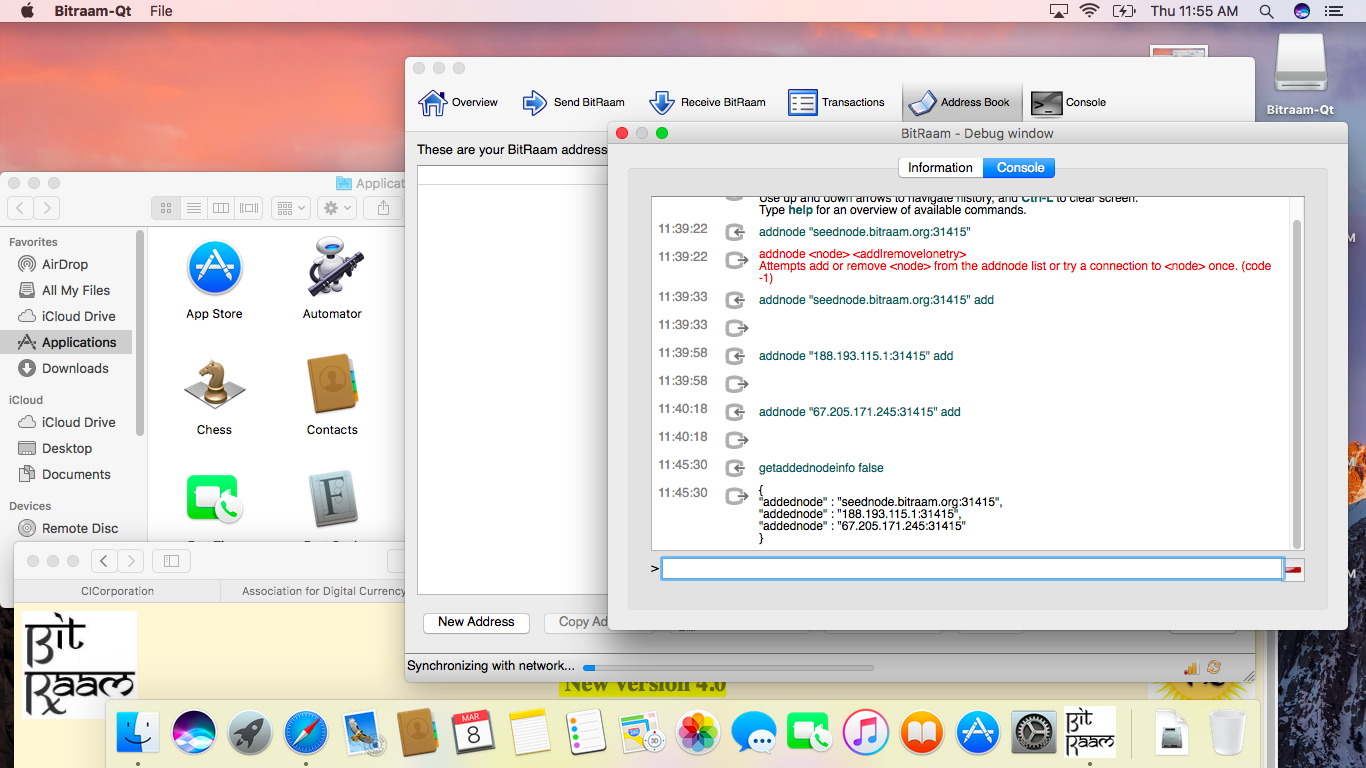Open the Overview page in the wallet toolbar
The image size is (1366, 768).
458,102
